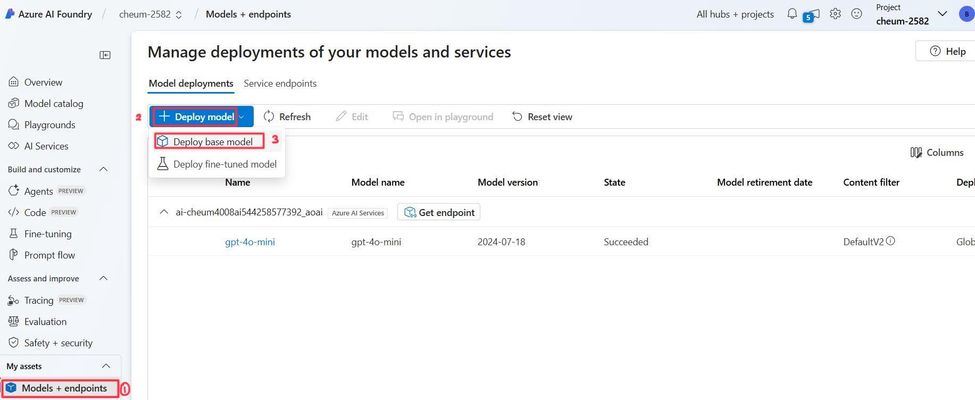Viewport: 975px width, 400px height.
Task: Choose Deploy fine-tuned model from menu
Action: 216,164
